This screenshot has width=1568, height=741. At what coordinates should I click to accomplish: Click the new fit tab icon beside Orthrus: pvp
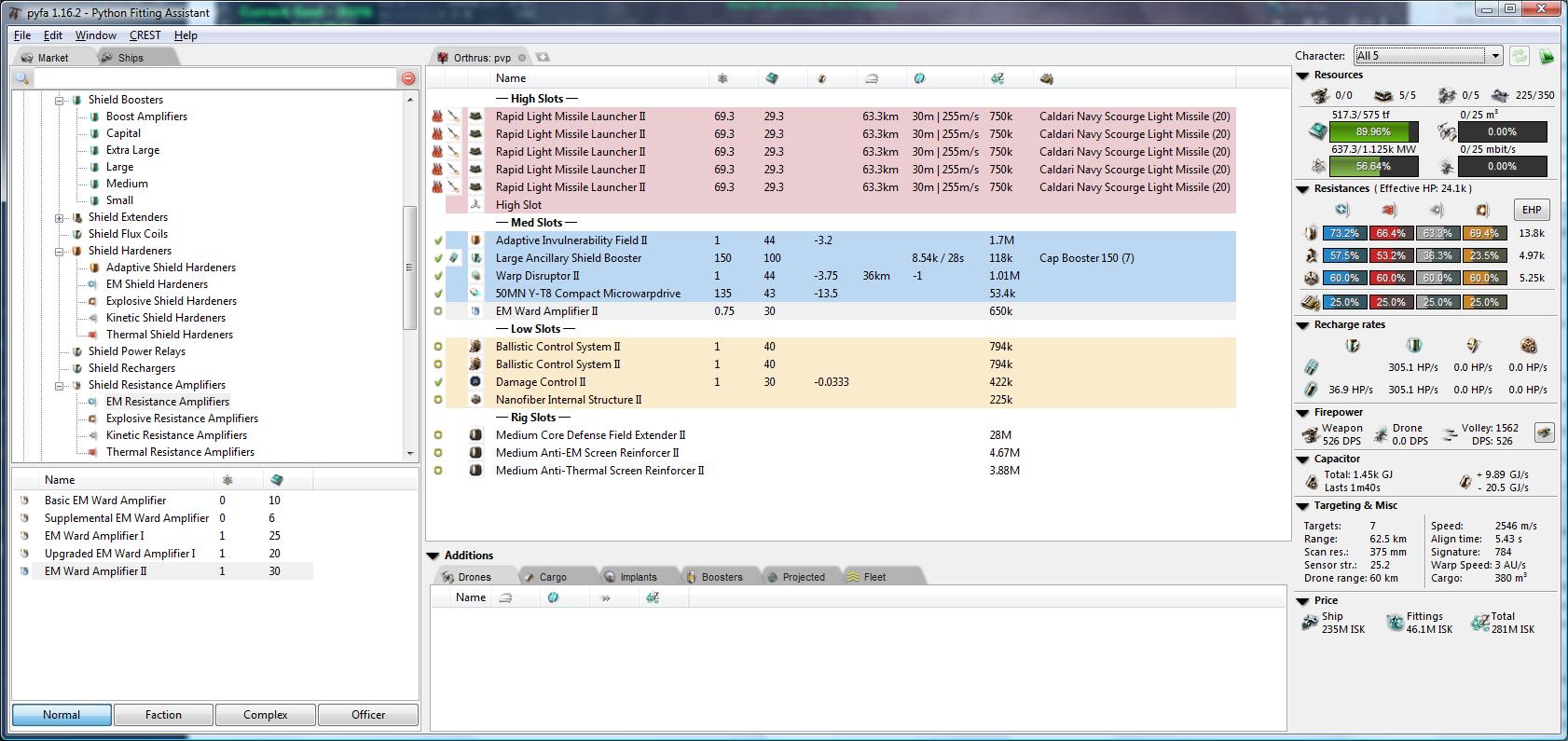(543, 57)
